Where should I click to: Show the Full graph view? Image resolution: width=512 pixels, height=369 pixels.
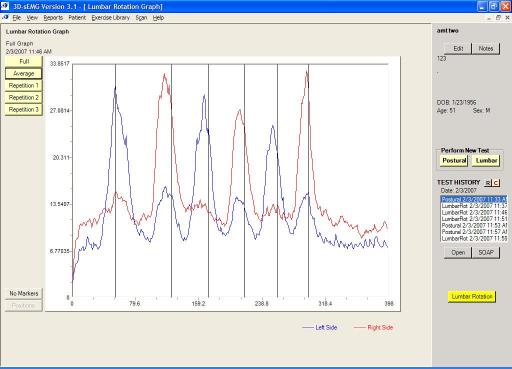click(24, 61)
